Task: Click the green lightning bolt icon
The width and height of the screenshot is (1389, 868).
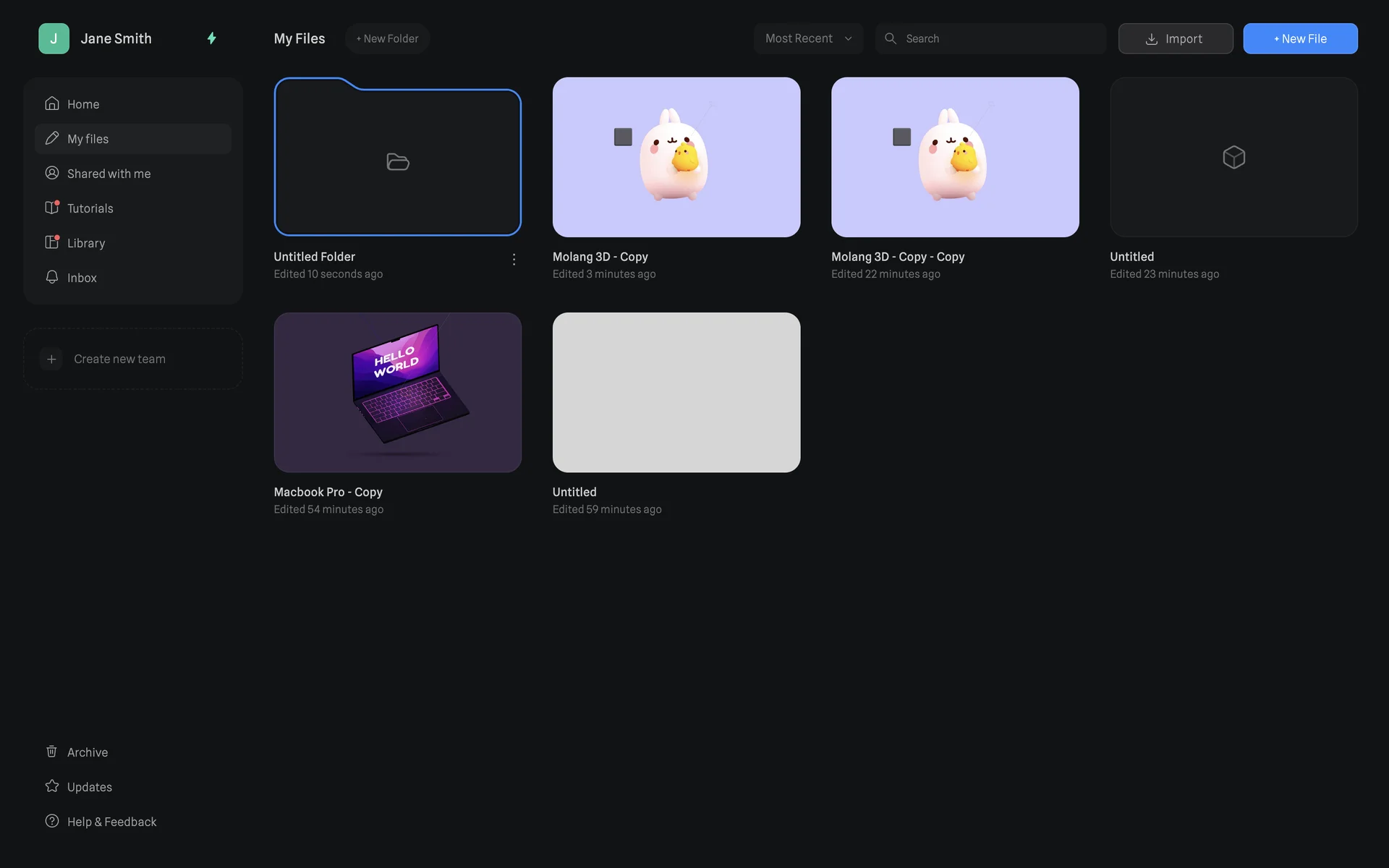Action: coord(211,38)
